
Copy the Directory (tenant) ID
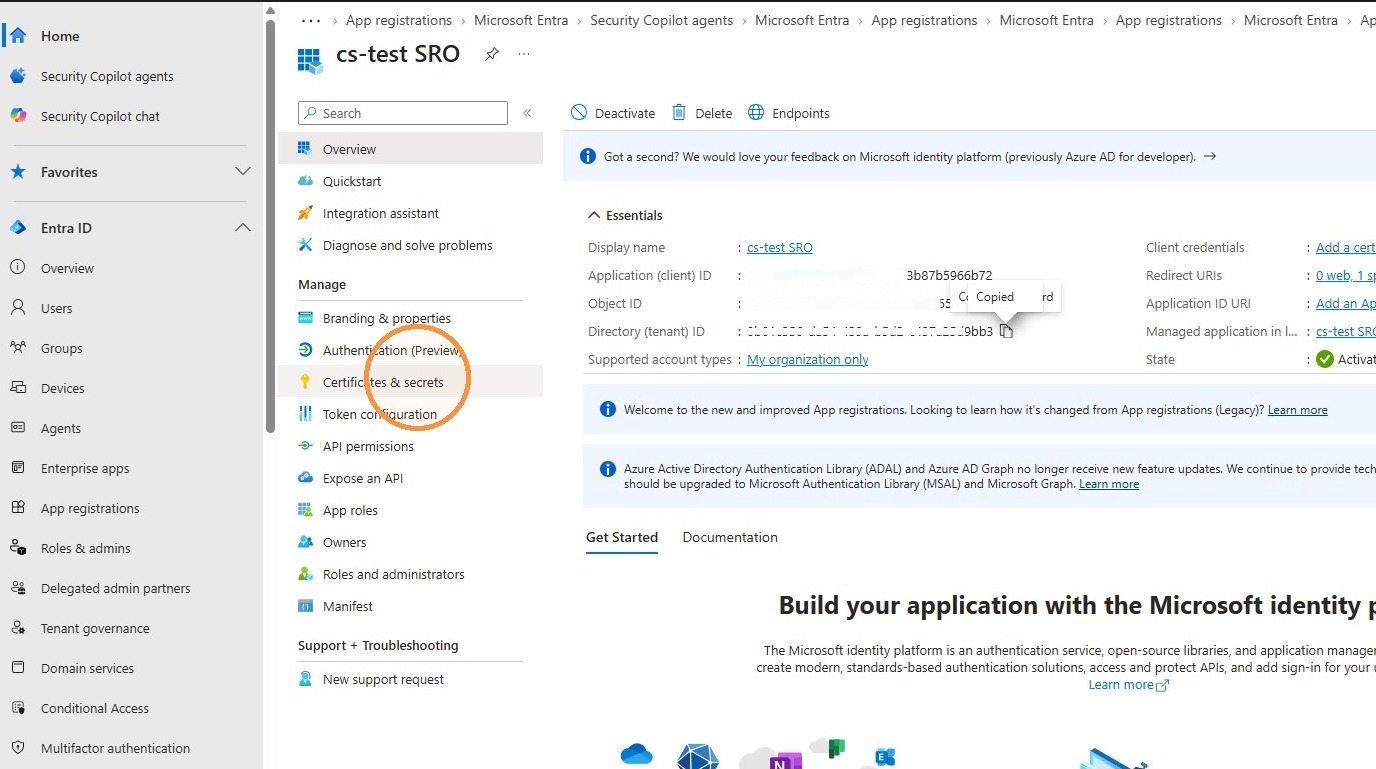(1007, 331)
